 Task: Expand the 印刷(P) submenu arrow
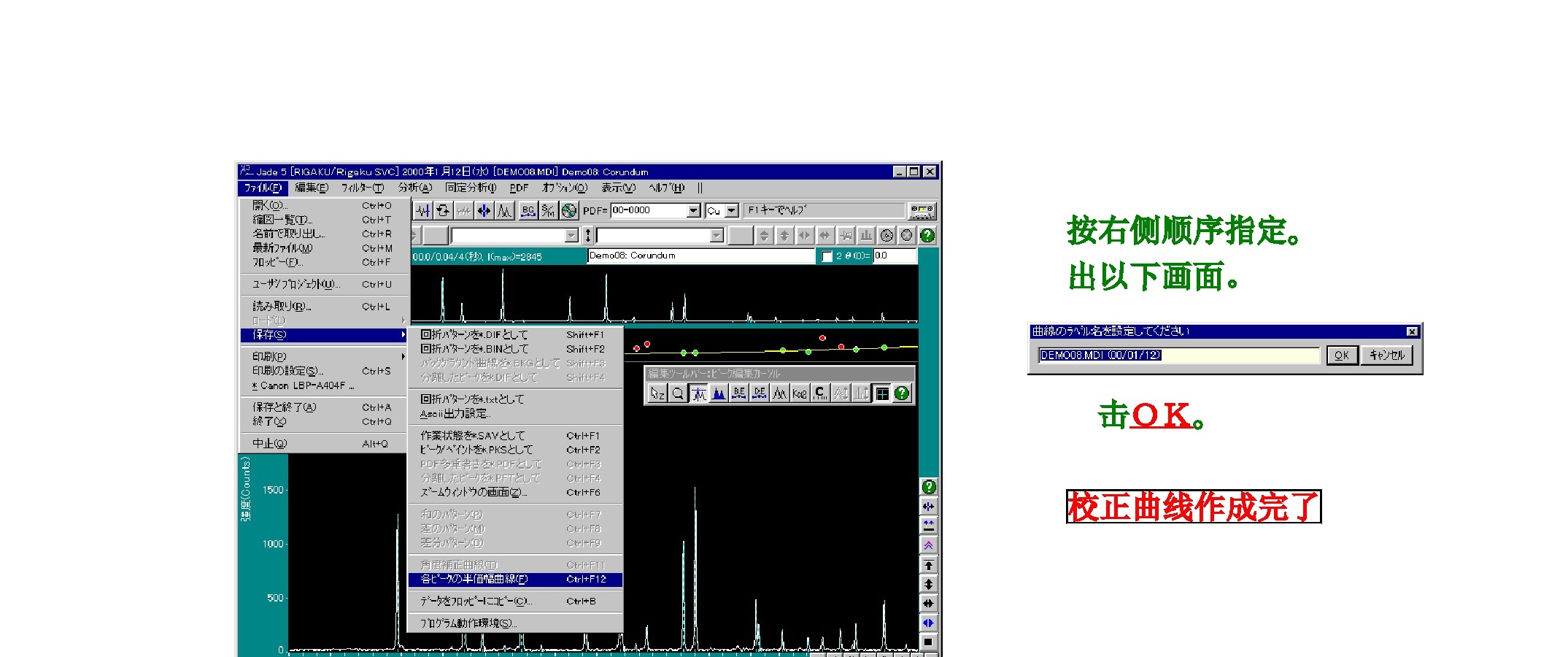[x=403, y=356]
